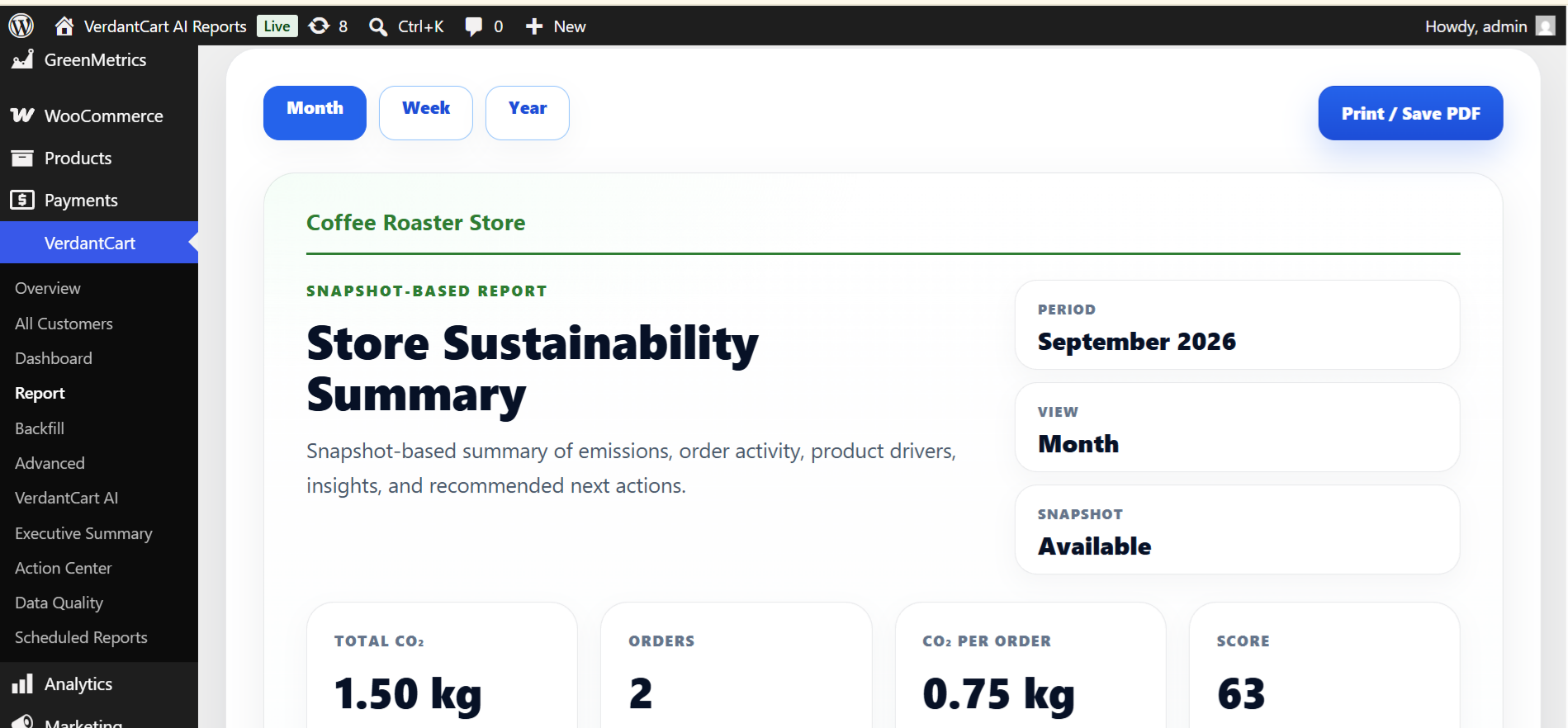Click the 0.75 kg CO₂ per order value
The width and height of the screenshot is (1568, 728).
(998, 693)
